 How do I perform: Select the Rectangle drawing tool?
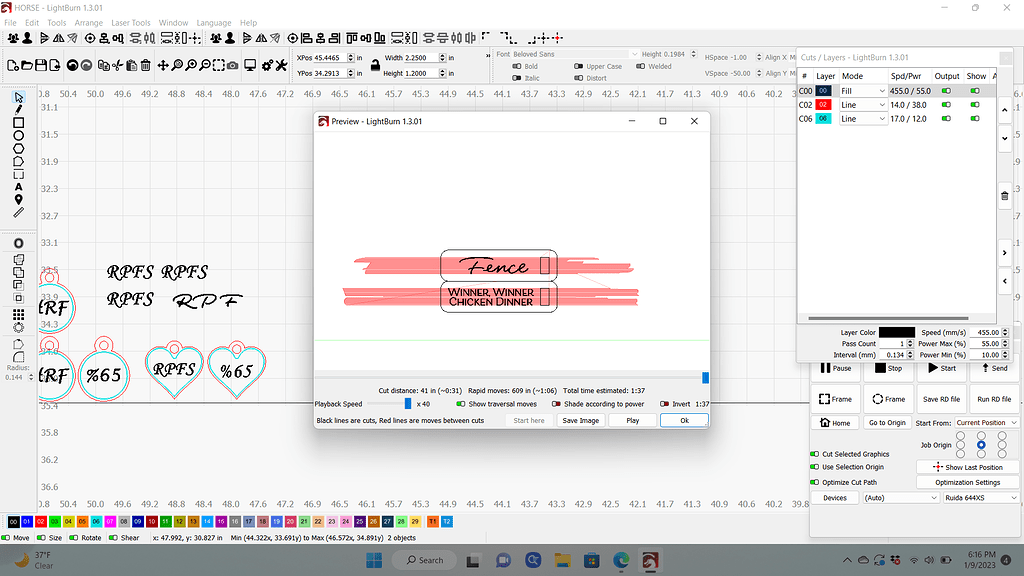click(18, 123)
